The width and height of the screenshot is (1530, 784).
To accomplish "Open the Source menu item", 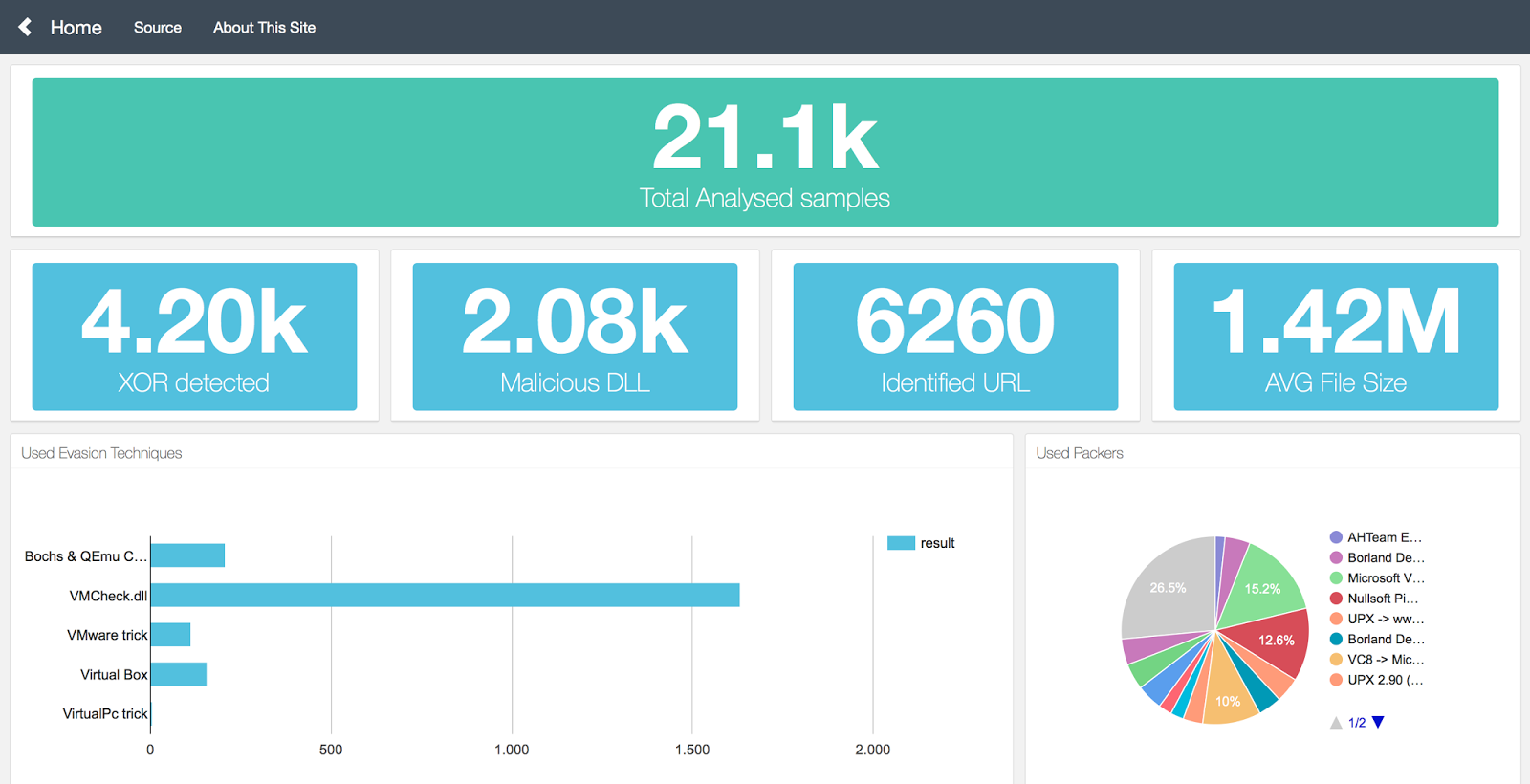I will (158, 28).
